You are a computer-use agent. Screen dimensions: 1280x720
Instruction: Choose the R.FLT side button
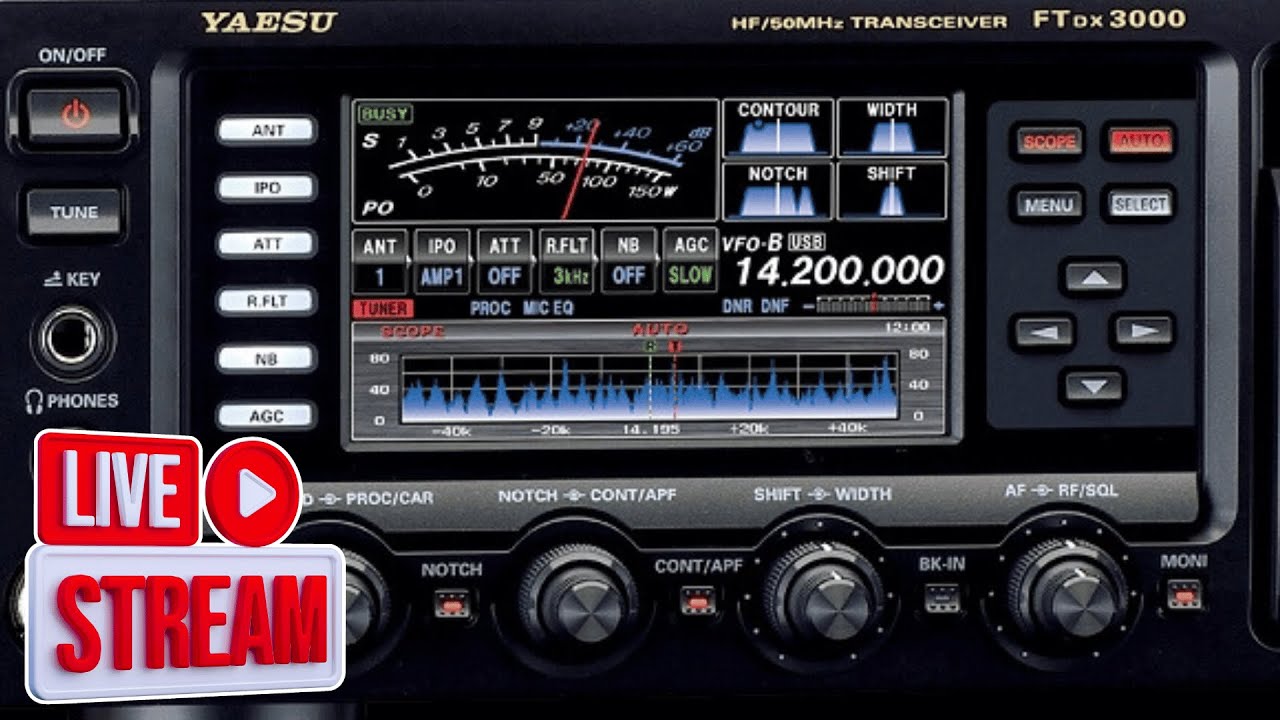click(267, 301)
